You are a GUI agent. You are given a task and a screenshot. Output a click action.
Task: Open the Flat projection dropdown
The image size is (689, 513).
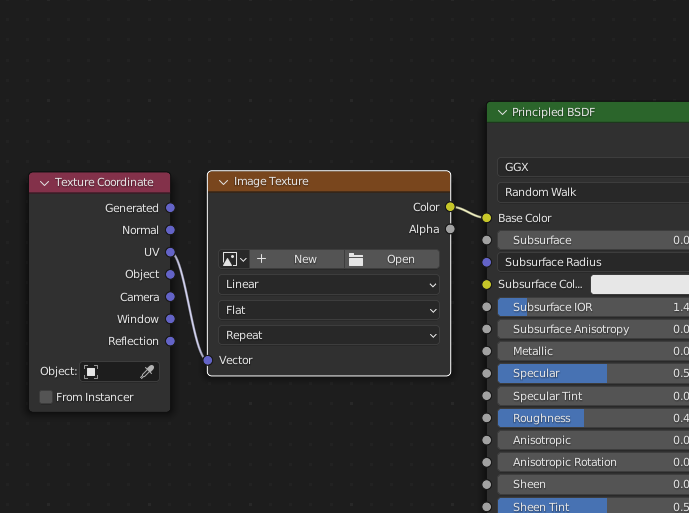[329, 310]
